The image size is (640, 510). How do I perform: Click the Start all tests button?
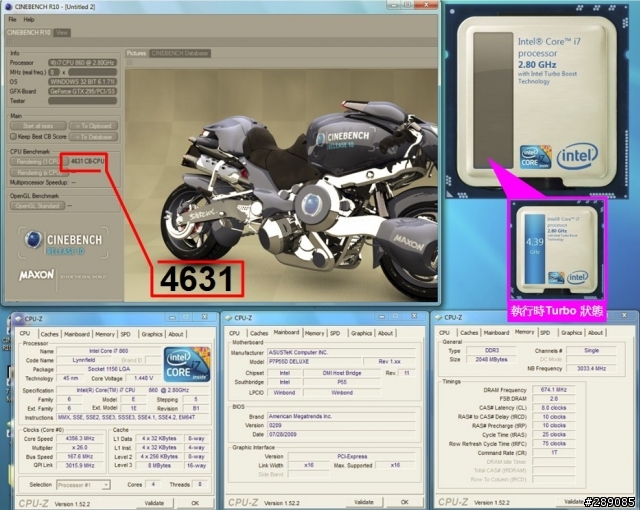pyautogui.click(x=38, y=126)
